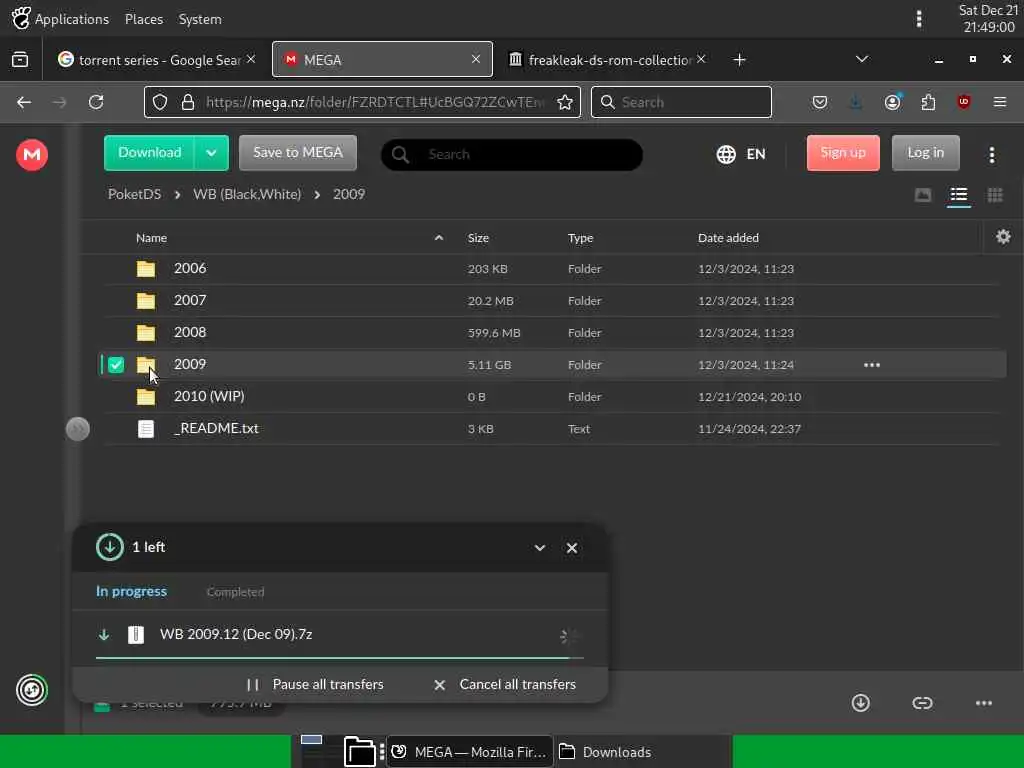This screenshot has width=1024, height=768.
Task: Open column settings gear icon
Action: (1003, 236)
